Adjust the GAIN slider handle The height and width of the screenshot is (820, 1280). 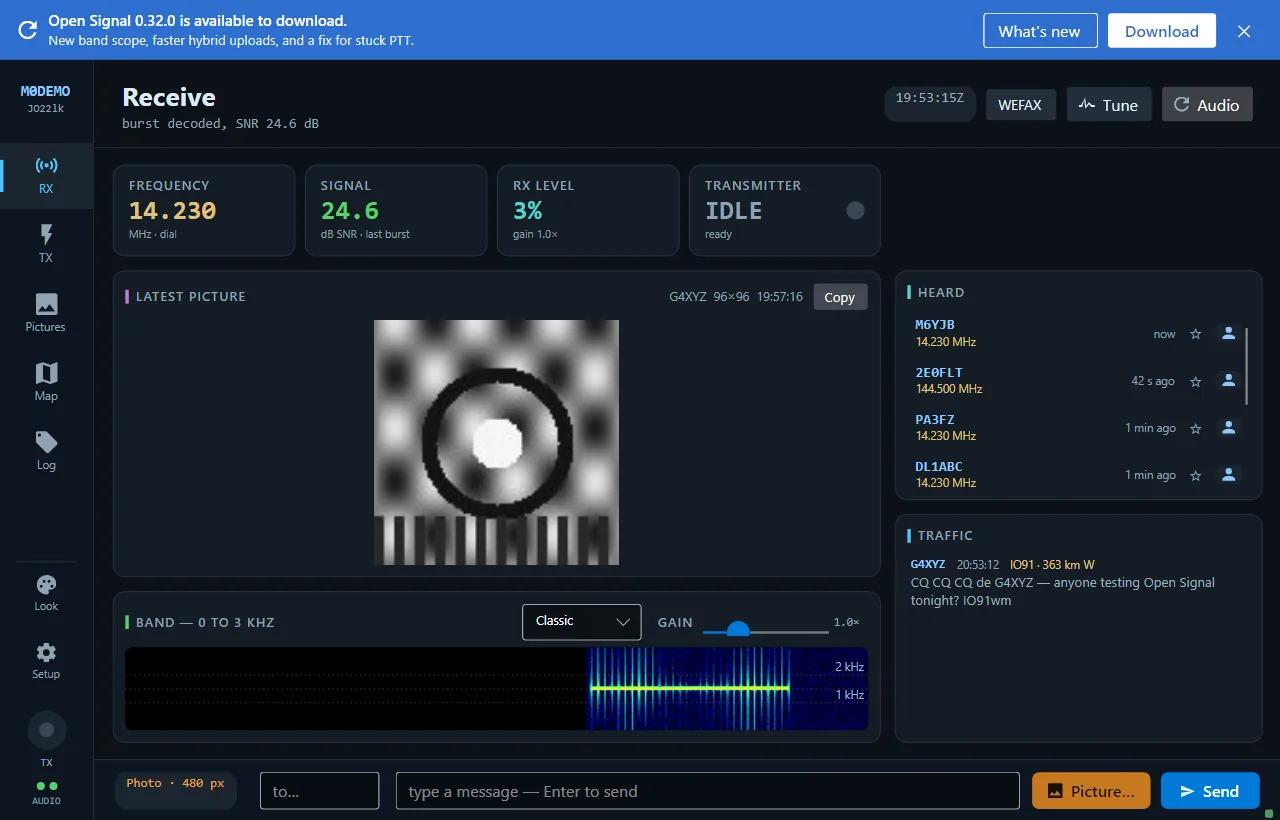(x=738, y=631)
